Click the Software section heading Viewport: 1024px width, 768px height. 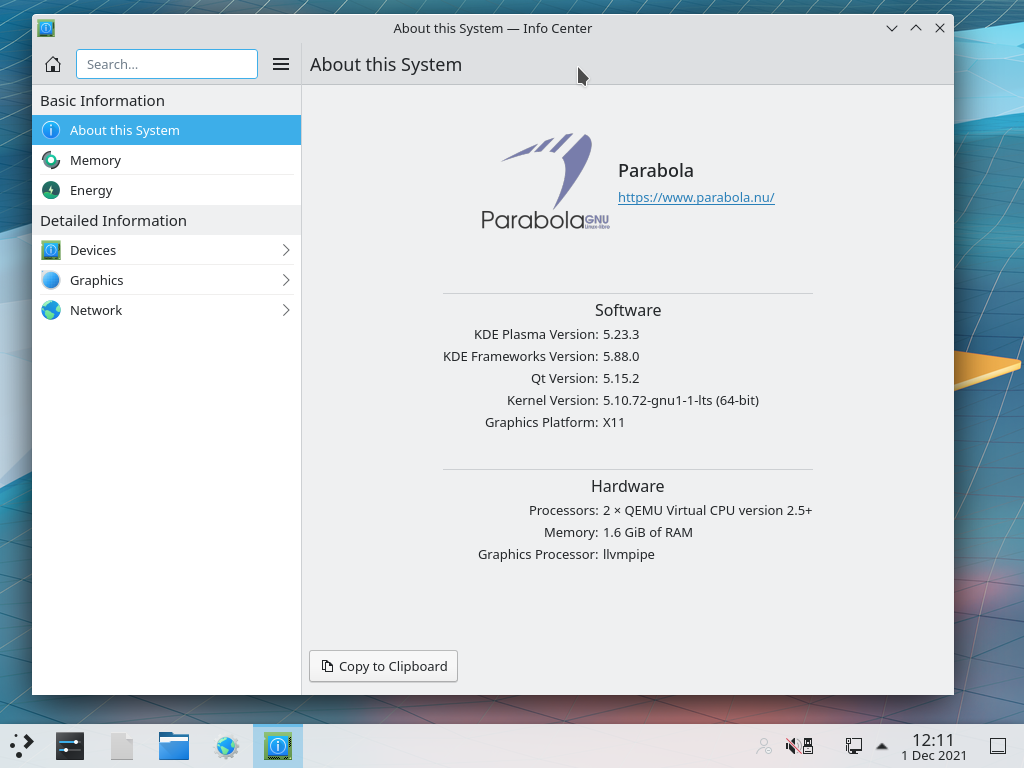pos(628,310)
